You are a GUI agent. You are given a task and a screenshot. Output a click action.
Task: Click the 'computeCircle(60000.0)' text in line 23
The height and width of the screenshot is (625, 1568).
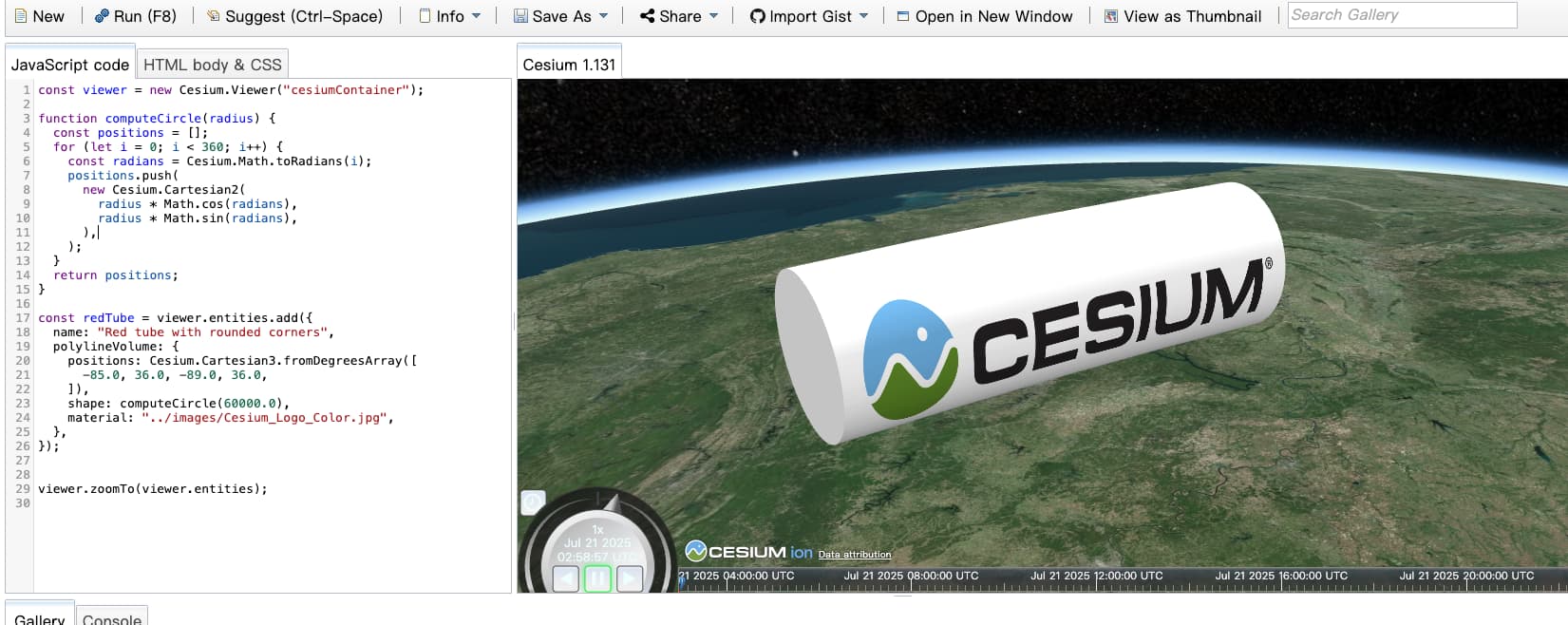(201, 404)
